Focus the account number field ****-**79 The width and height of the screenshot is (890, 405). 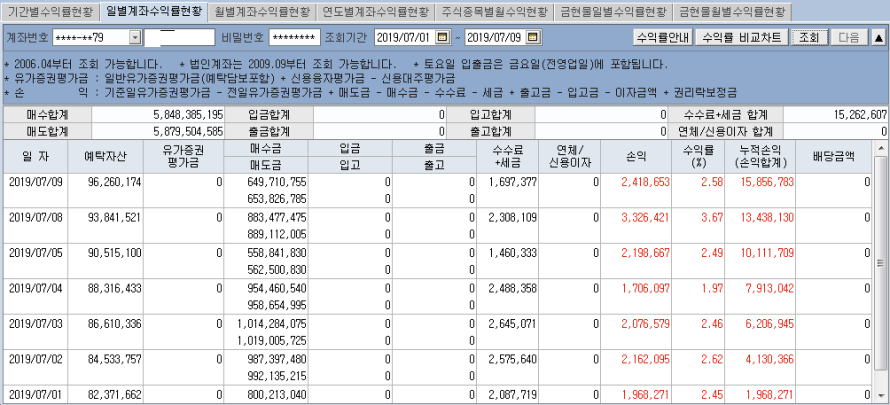click(x=91, y=37)
